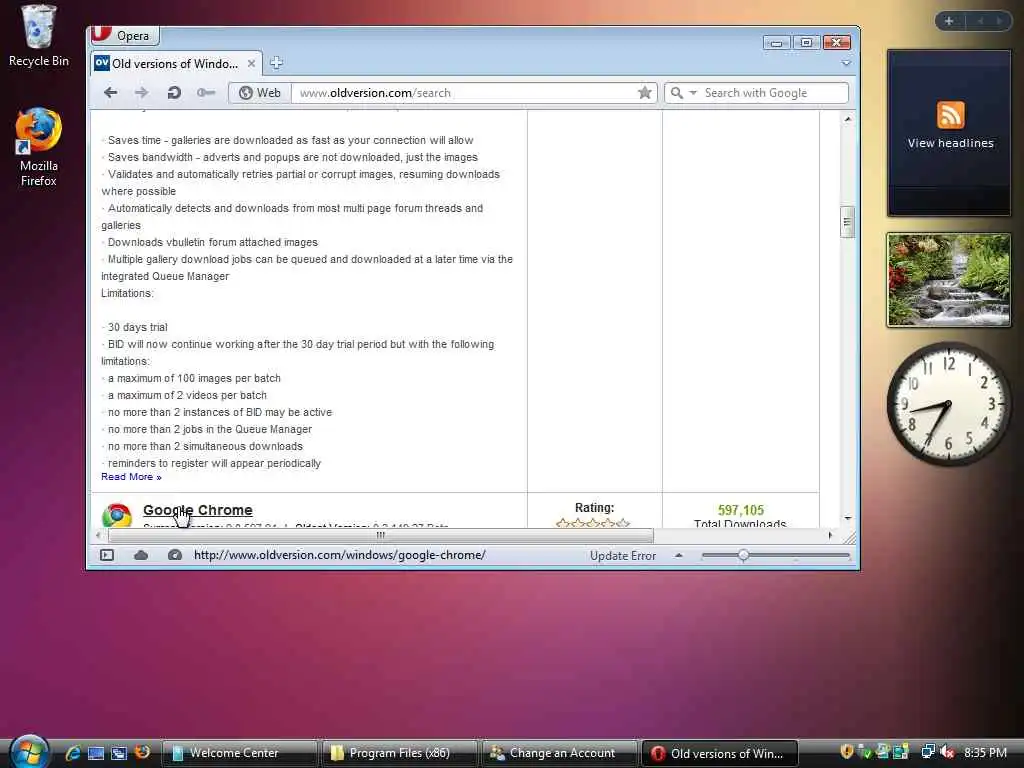Click "a maximum of 2 videos per batch"
The height and width of the screenshot is (768, 1024).
[187, 395]
